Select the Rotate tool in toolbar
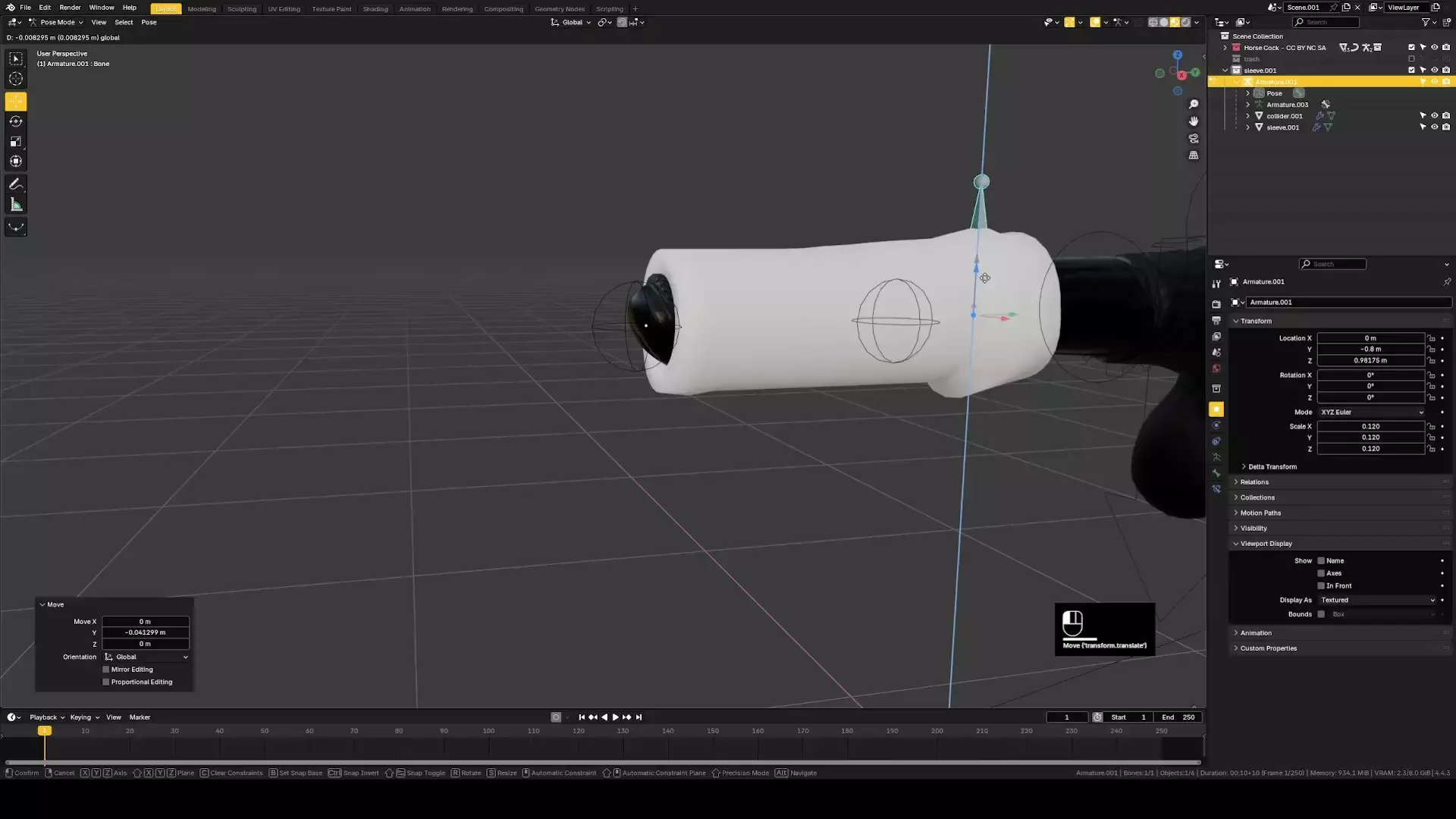The width and height of the screenshot is (1456, 819). coord(16,121)
